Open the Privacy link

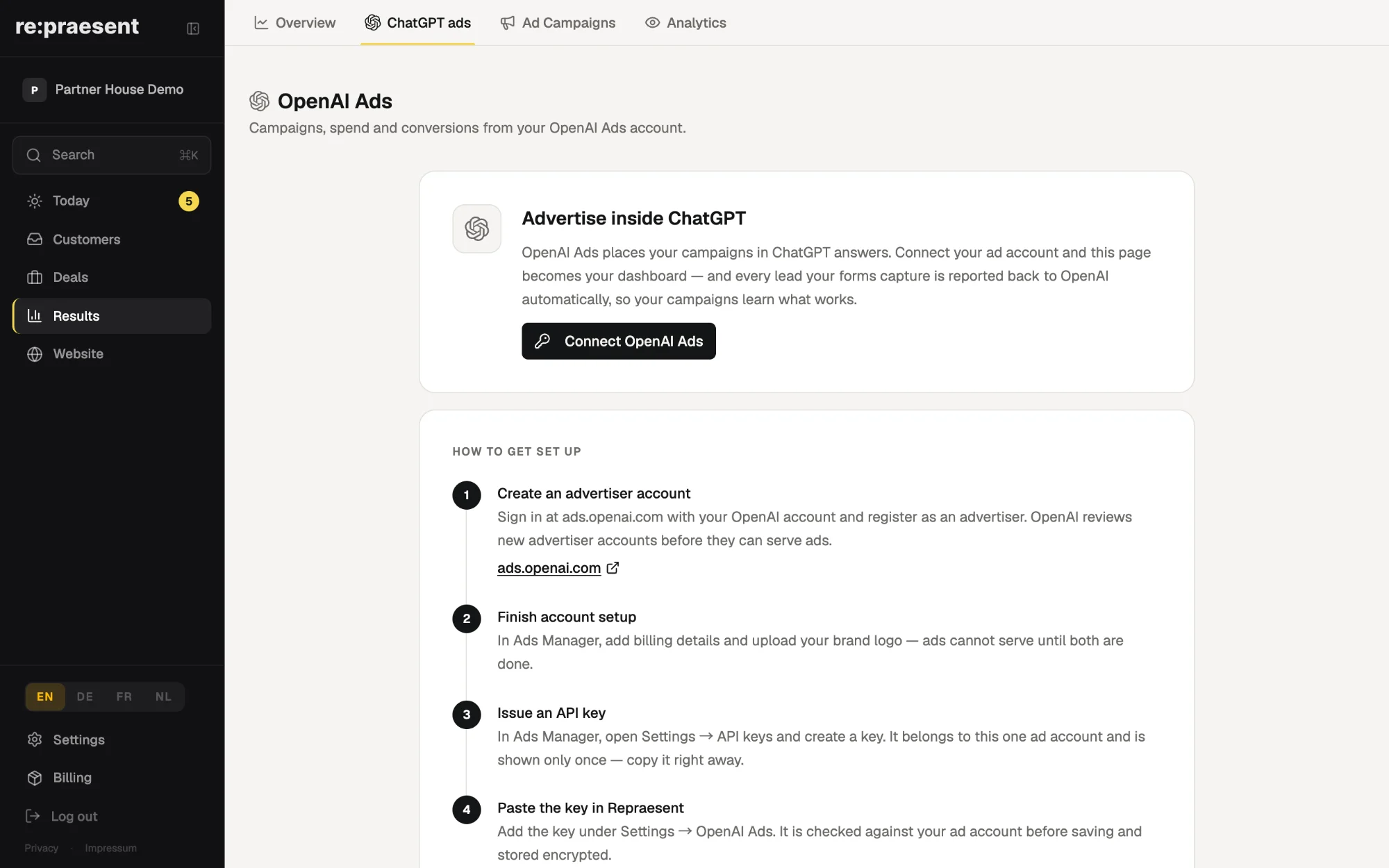tap(42, 848)
